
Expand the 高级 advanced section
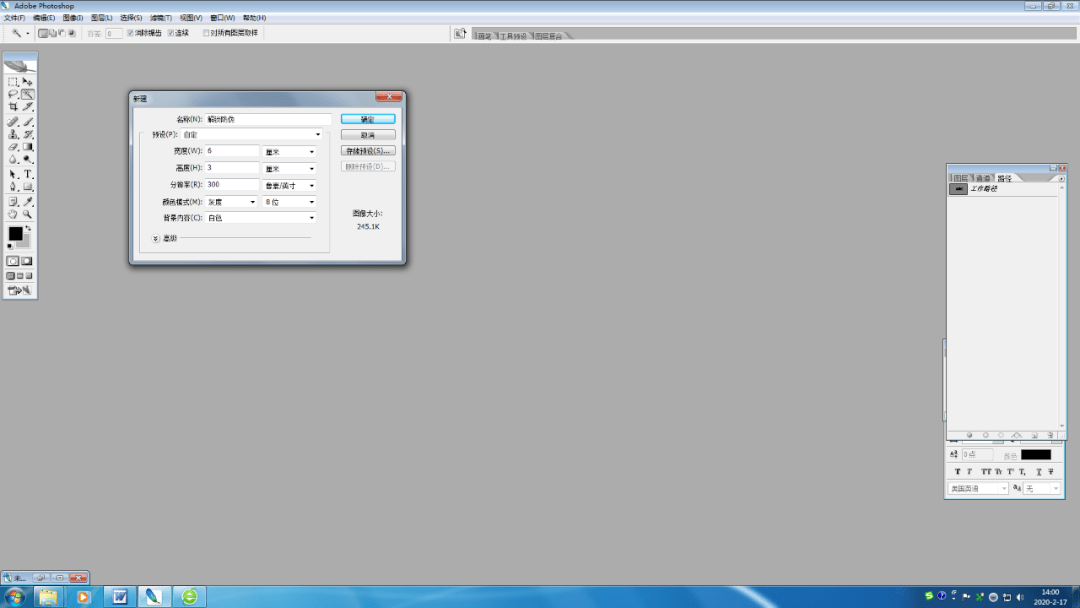156,238
